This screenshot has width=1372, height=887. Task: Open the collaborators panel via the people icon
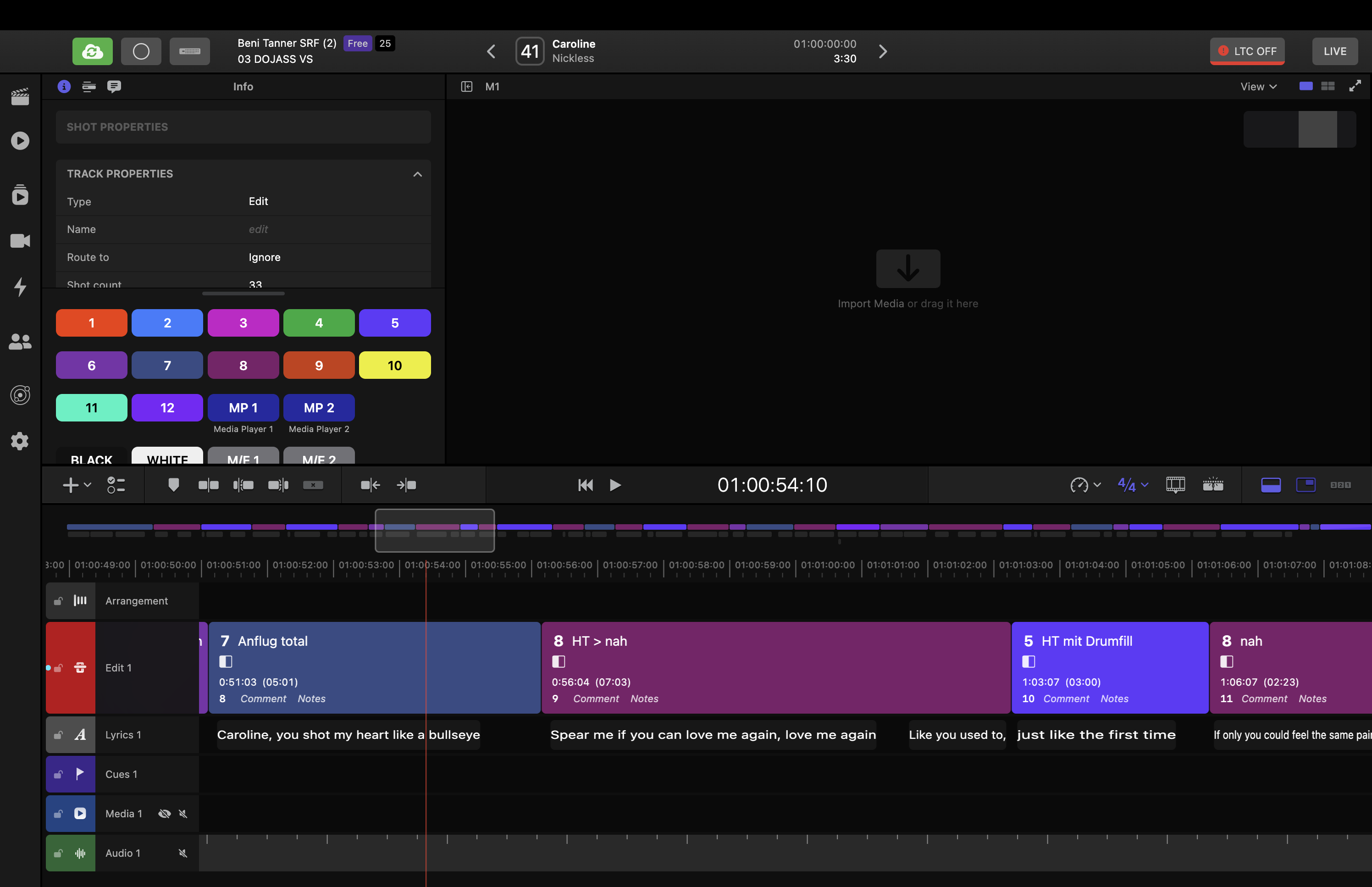click(20, 341)
